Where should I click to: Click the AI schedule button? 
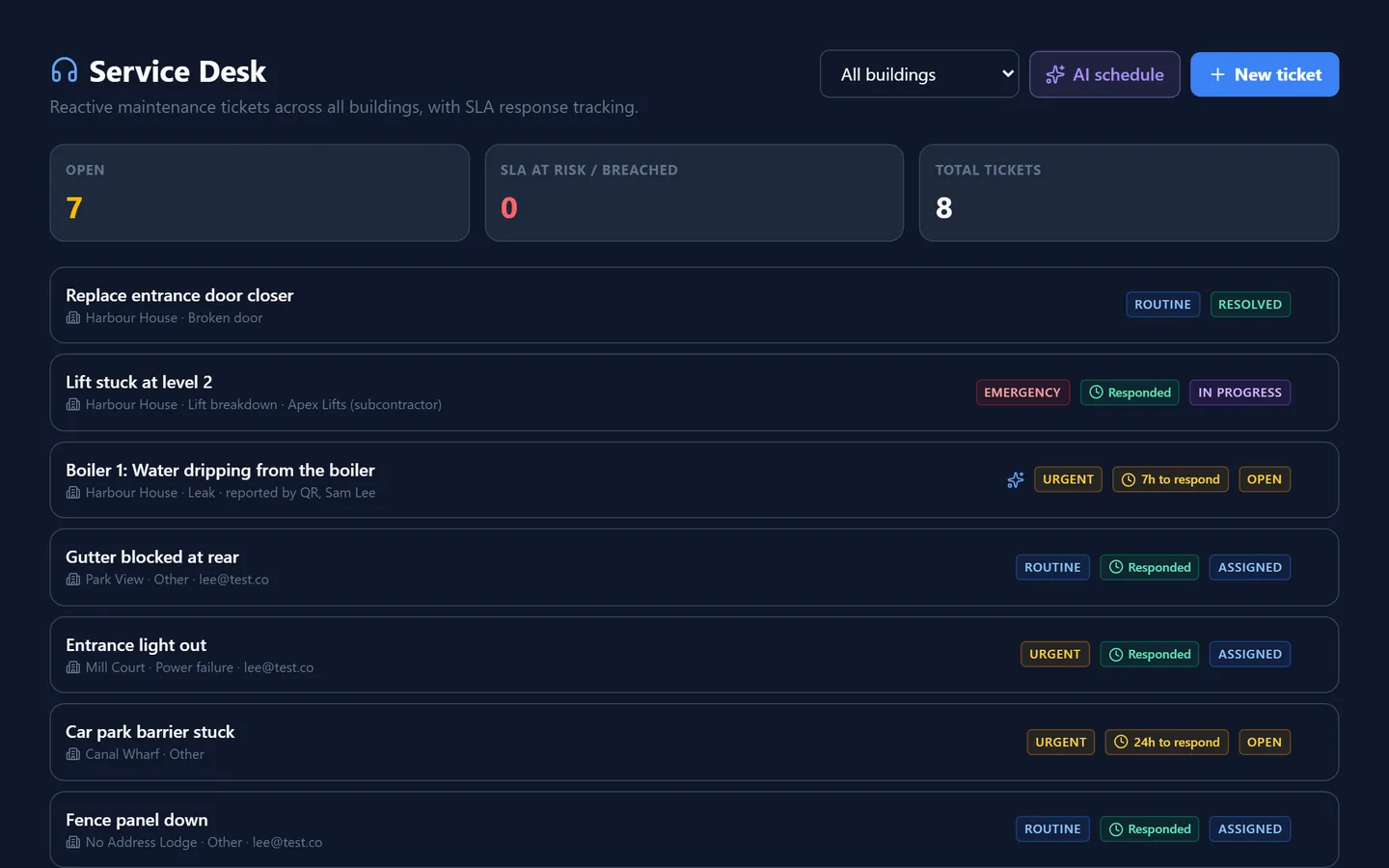[1104, 74]
